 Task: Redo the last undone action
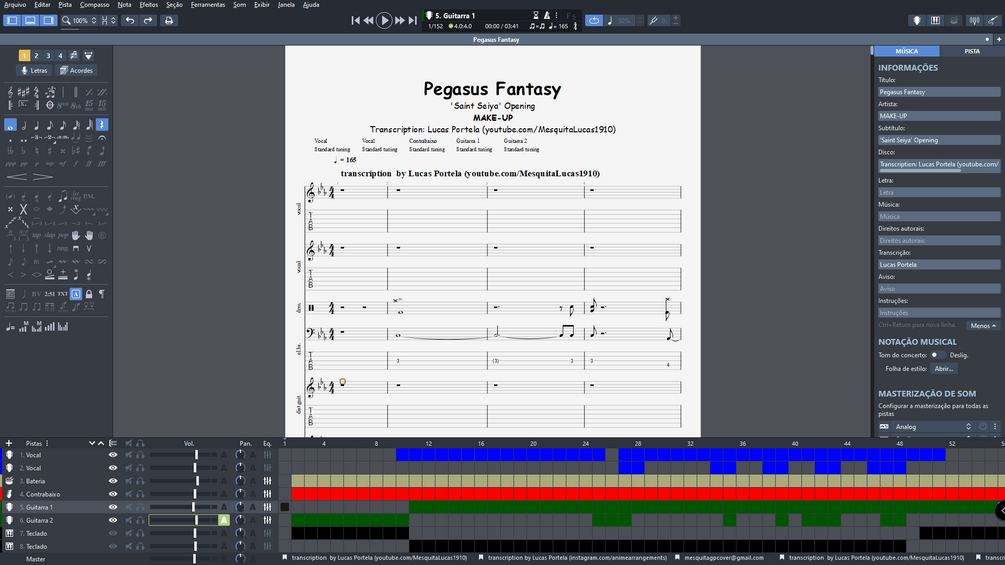[x=148, y=20]
